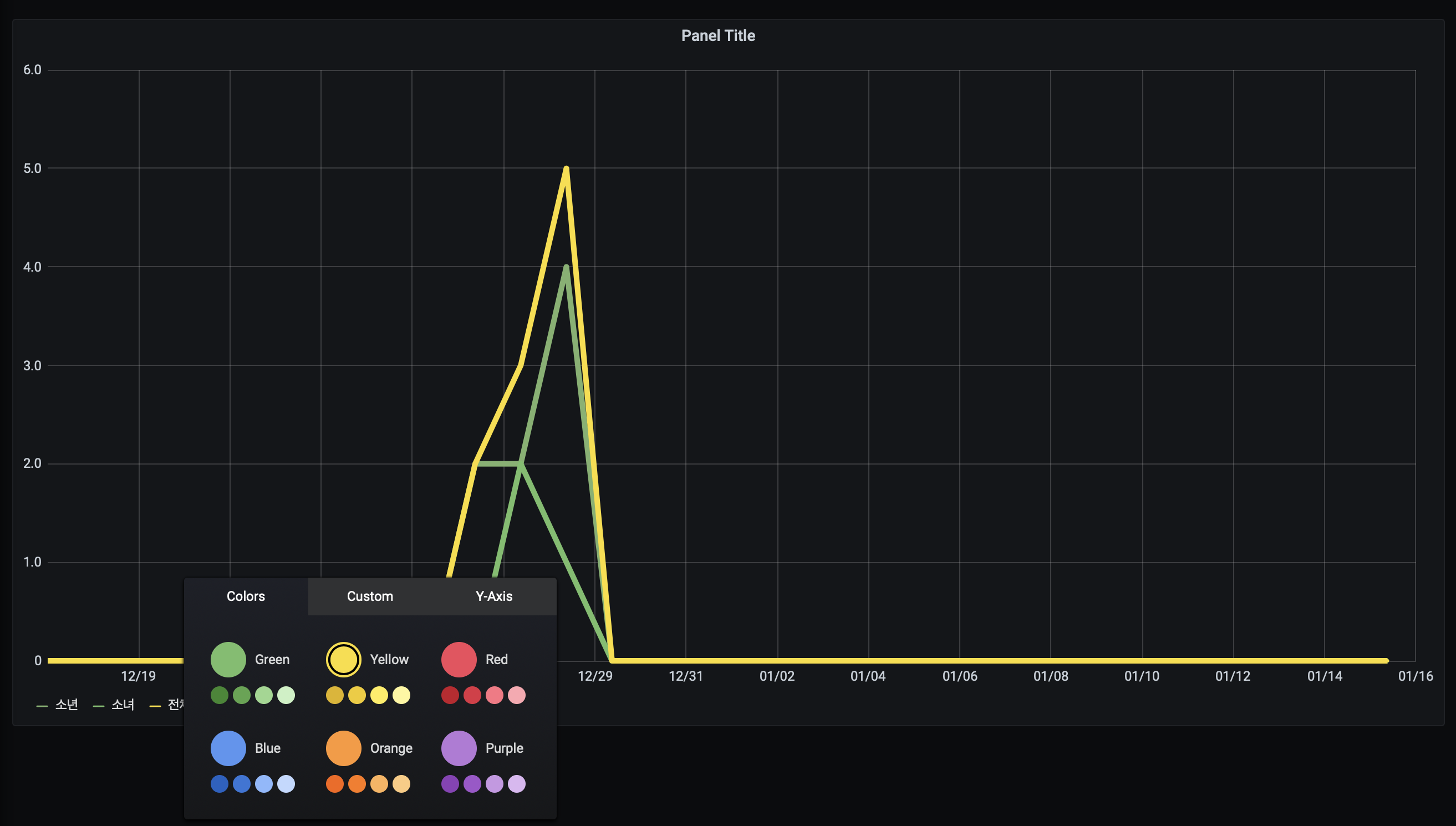The height and width of the screenshot is (826, 1456).
Task: Choose the darkest orange shade dot
Action: tap(335, 783)
